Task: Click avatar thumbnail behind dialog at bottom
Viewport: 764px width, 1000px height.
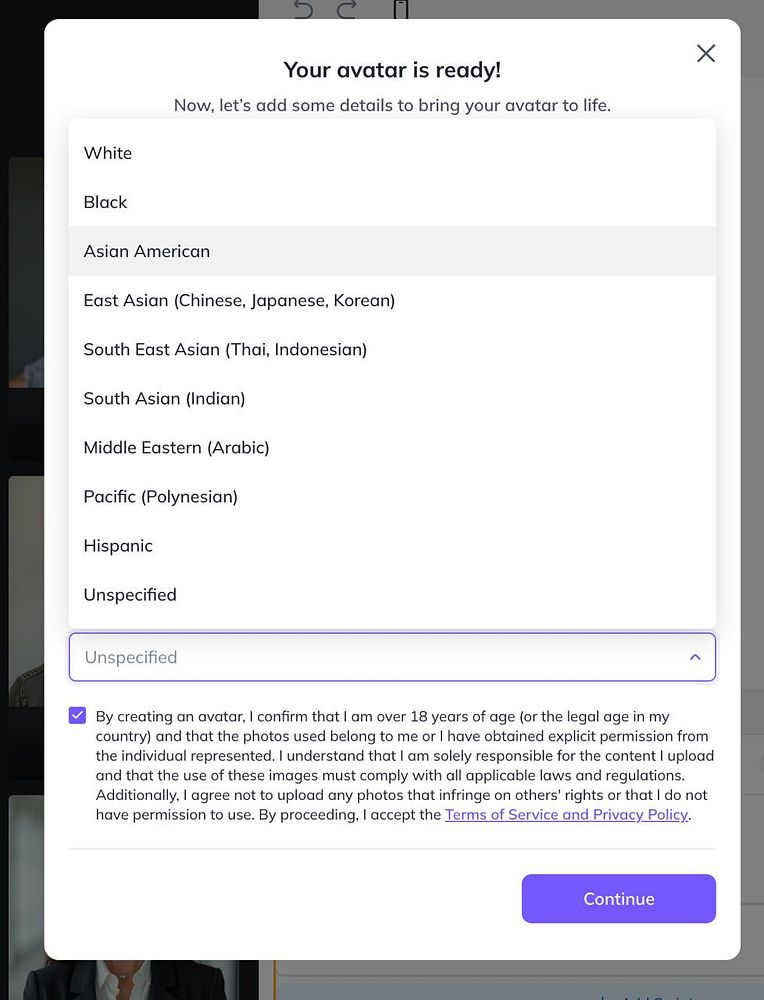Action: [128, 980]
